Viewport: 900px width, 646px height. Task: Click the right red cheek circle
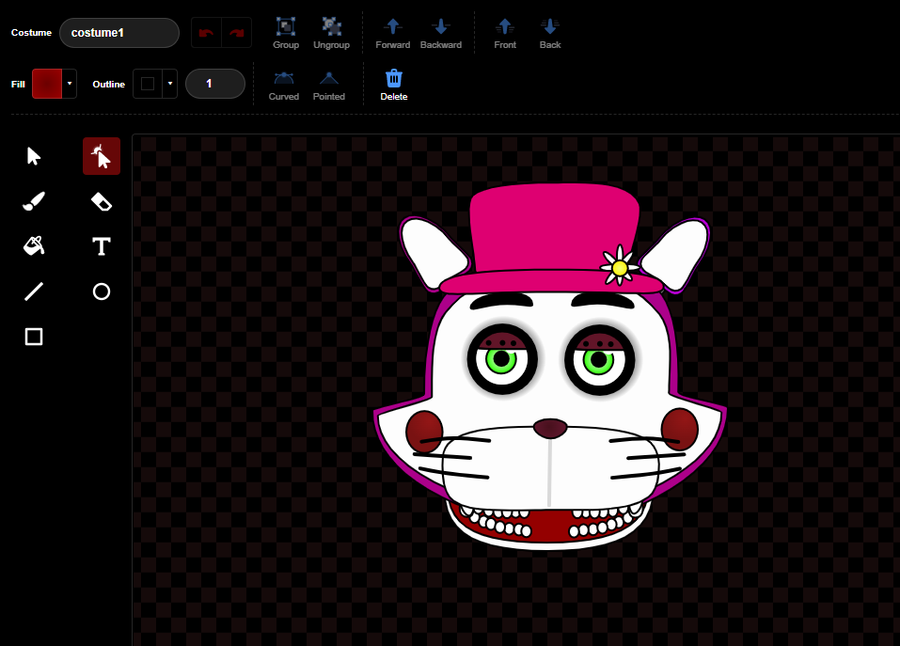(680, 430)
